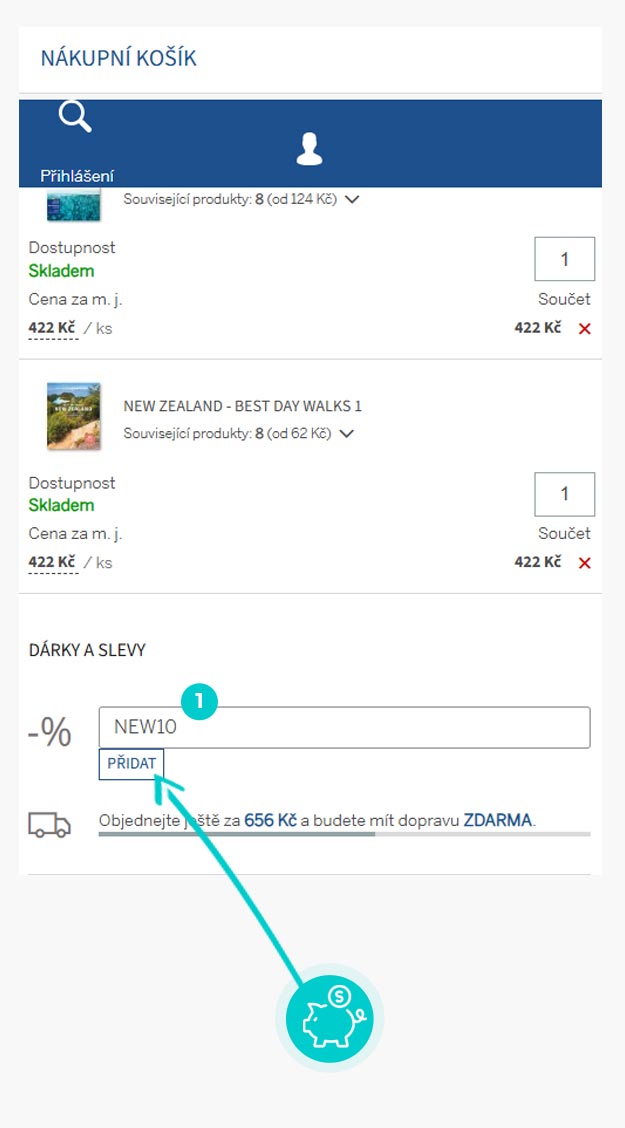Image resolution: width=625 pixels, height=1128 pixels.
Task: Click the first item's quantity box
Action: click(x=565, y=259)
